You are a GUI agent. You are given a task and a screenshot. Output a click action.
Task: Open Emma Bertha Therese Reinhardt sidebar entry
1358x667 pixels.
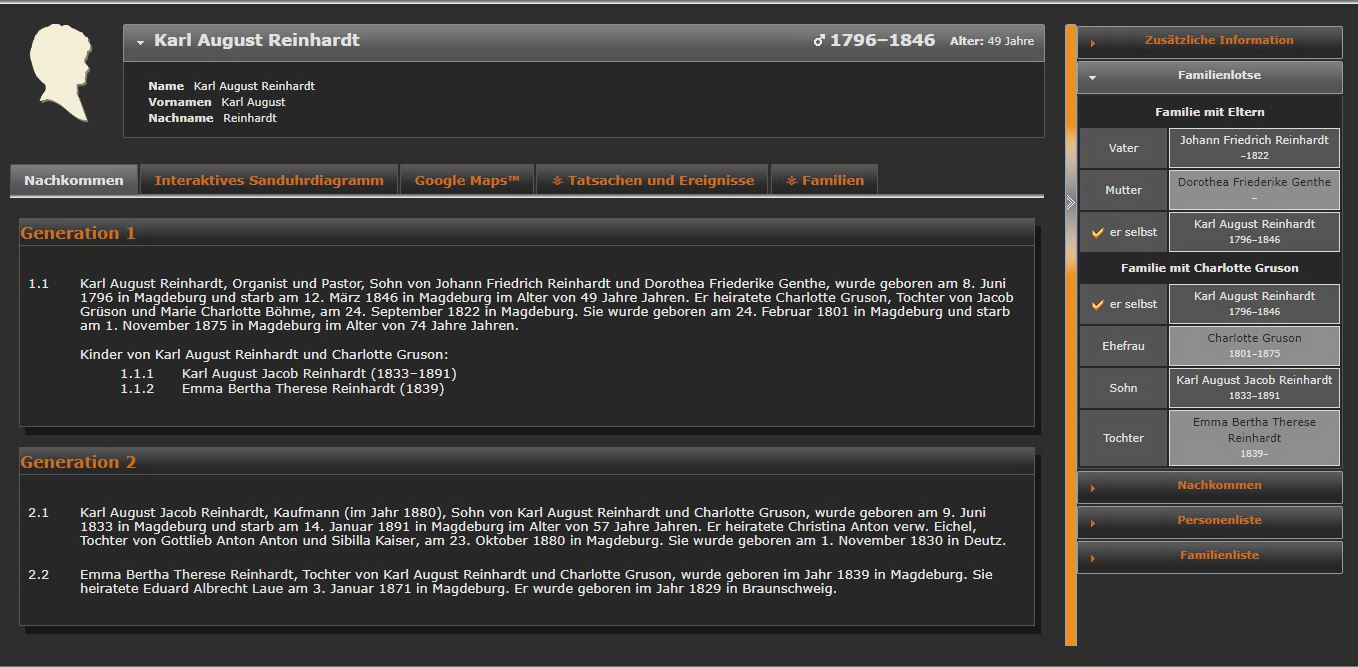(x=1254, y=438)
